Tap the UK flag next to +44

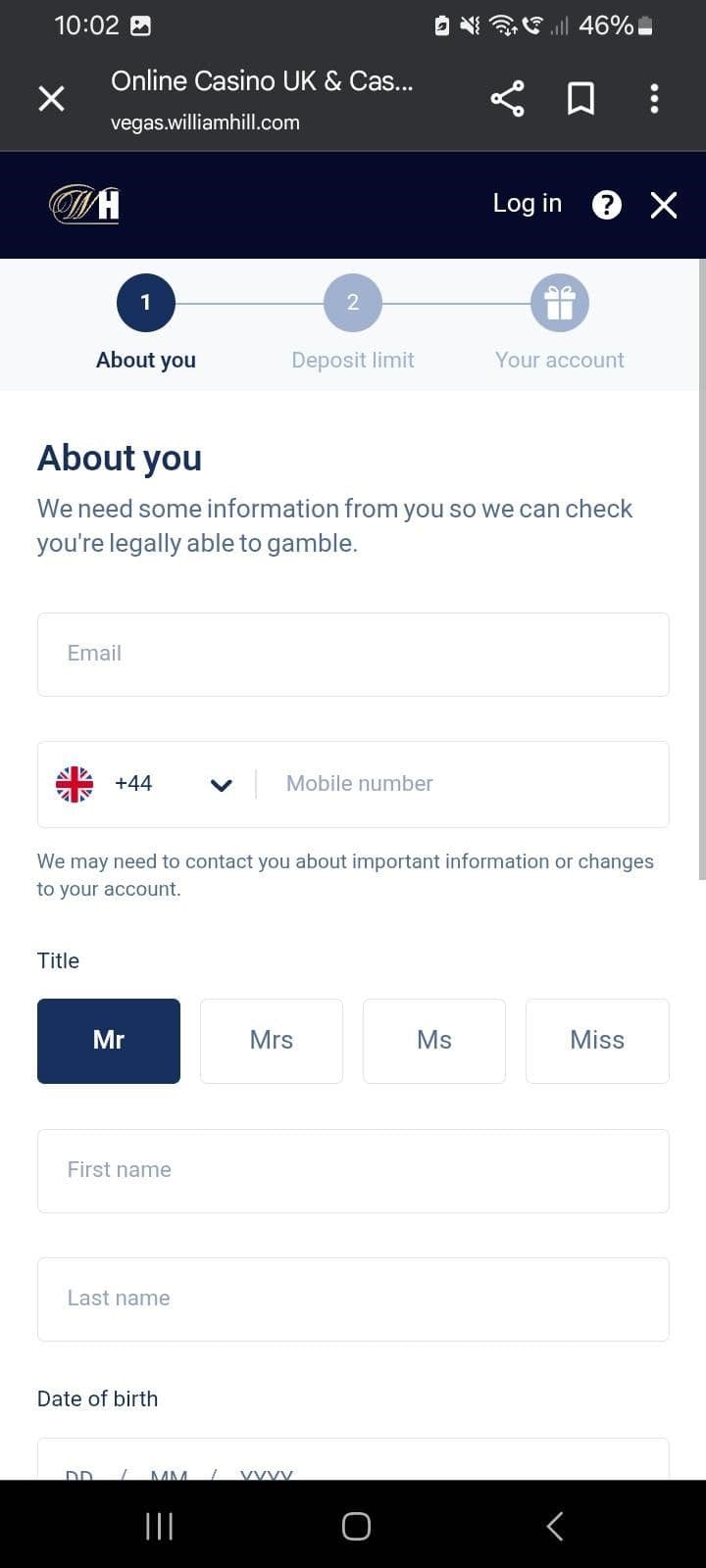point(74,783)
